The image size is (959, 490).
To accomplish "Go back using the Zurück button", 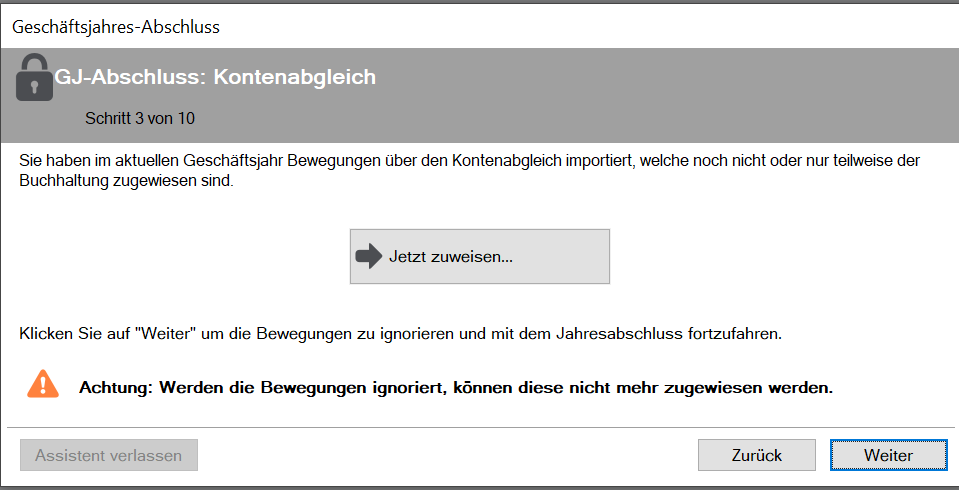I will click(757, 455).
